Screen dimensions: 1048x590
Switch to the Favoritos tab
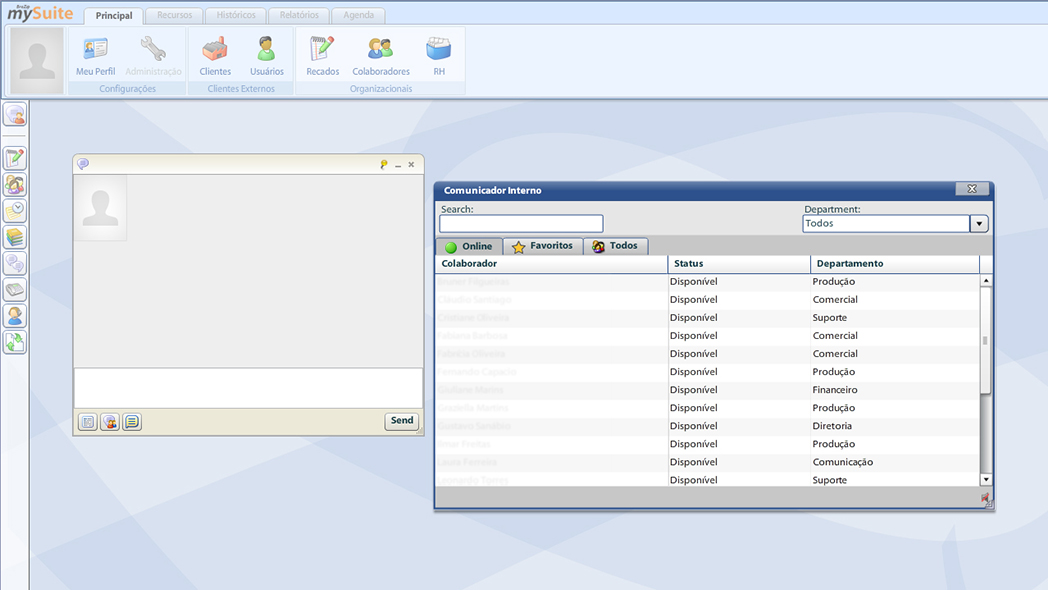tap(543, 246)
